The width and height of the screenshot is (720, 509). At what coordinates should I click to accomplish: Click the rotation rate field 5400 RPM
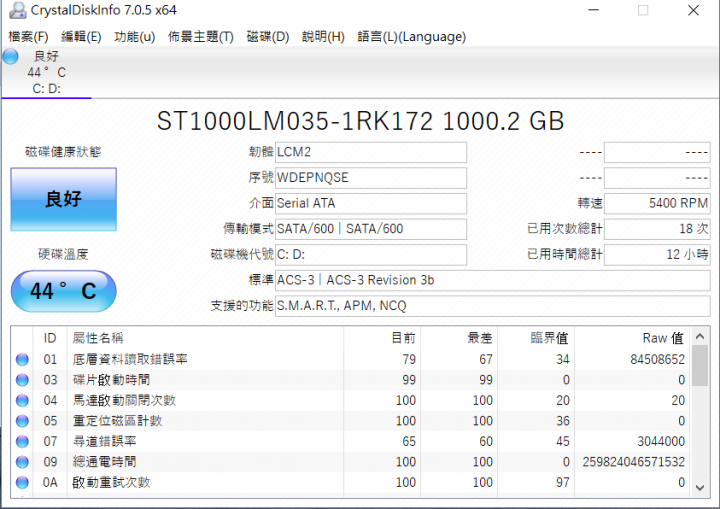coord(657,204)
